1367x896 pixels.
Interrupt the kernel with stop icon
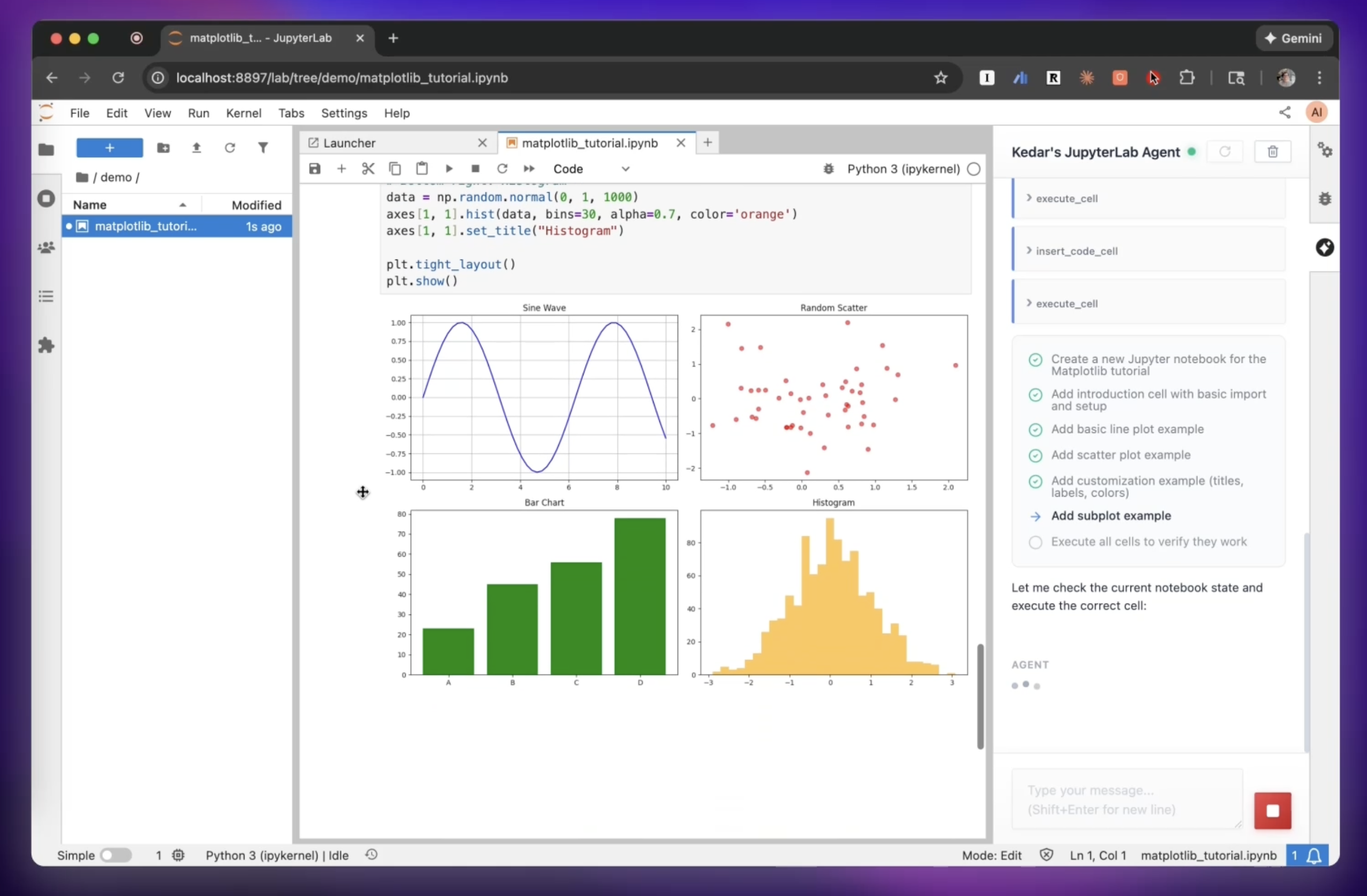tap(475, 169)
